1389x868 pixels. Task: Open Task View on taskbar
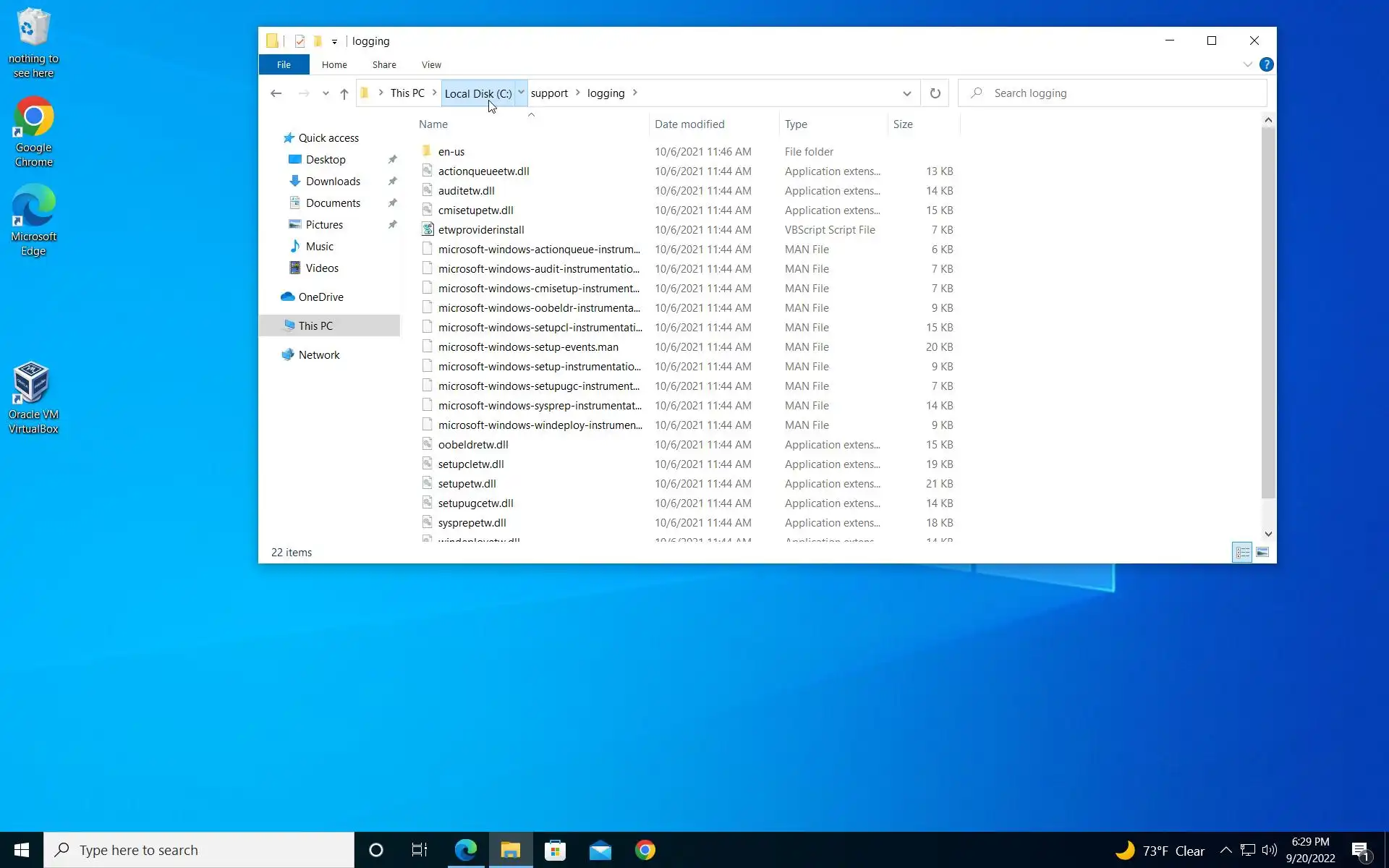(420, 850)
